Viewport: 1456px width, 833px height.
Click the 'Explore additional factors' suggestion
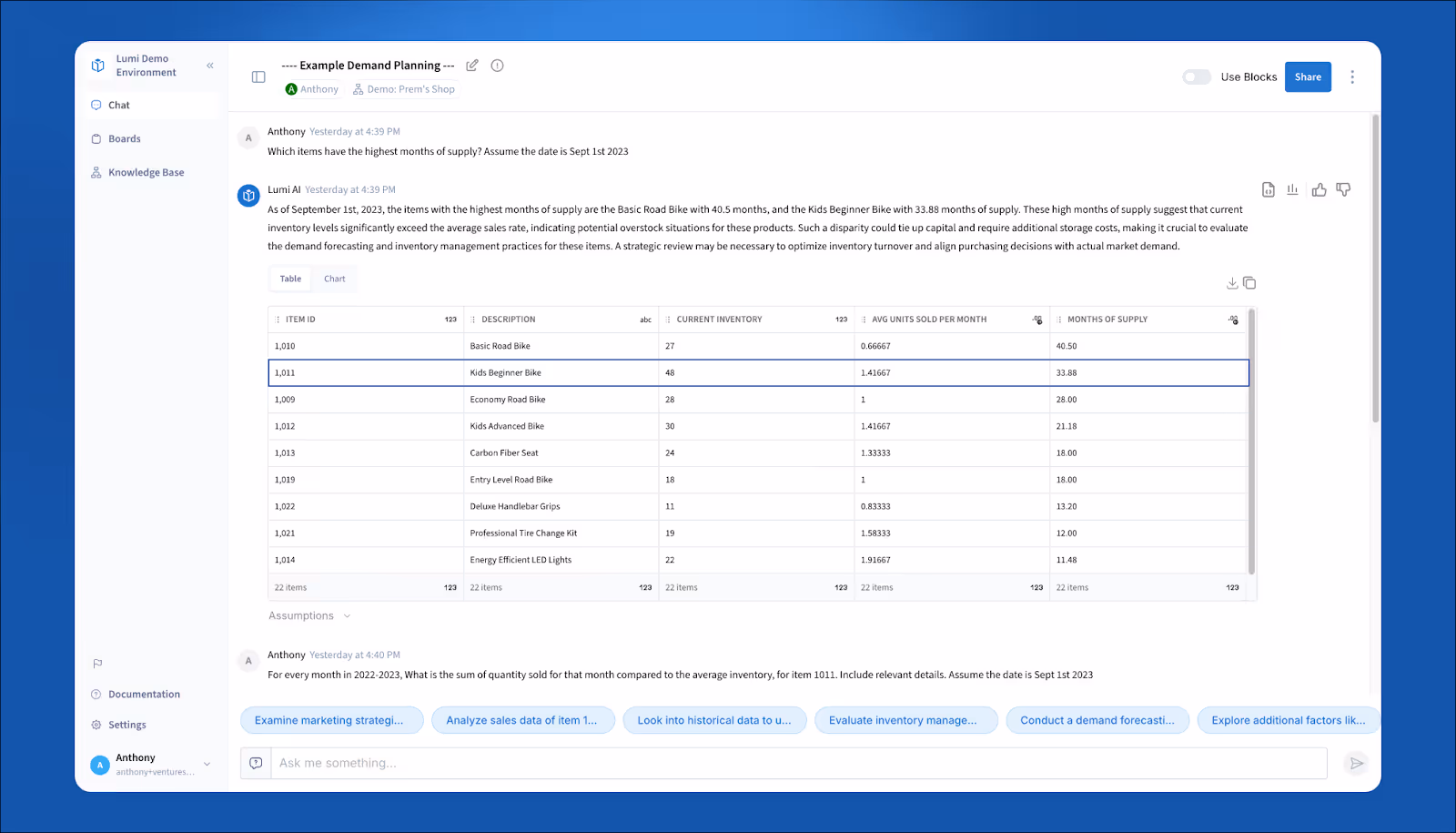(1289, 720)
